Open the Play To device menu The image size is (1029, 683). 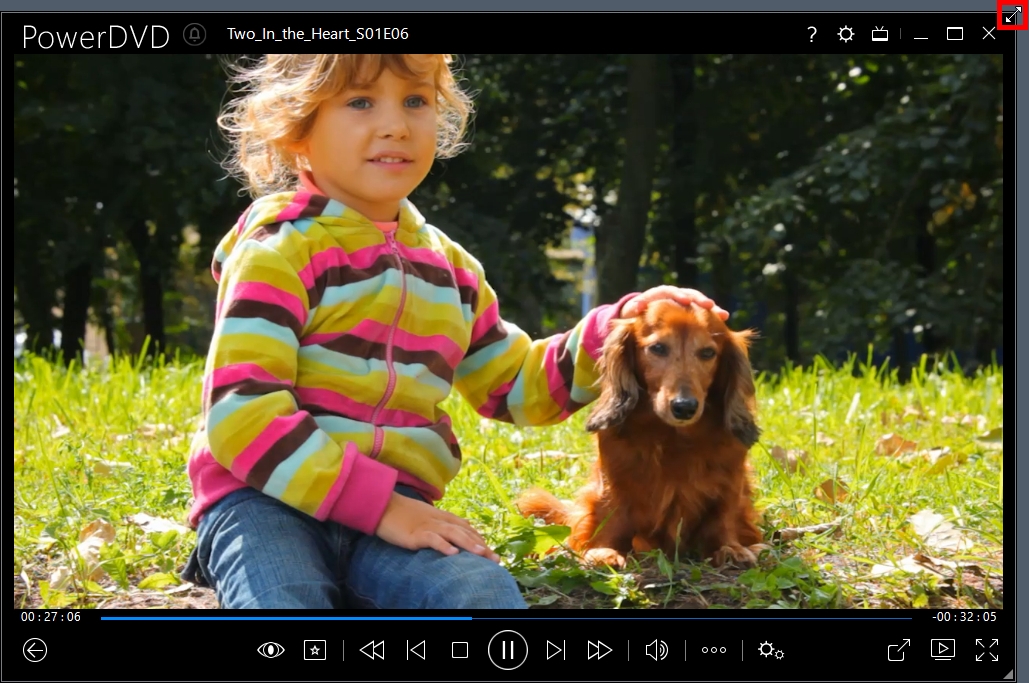[942, 650]
